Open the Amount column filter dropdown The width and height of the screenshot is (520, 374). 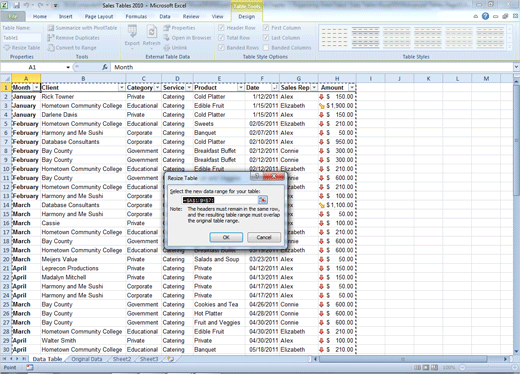click(x=352, y=88)
